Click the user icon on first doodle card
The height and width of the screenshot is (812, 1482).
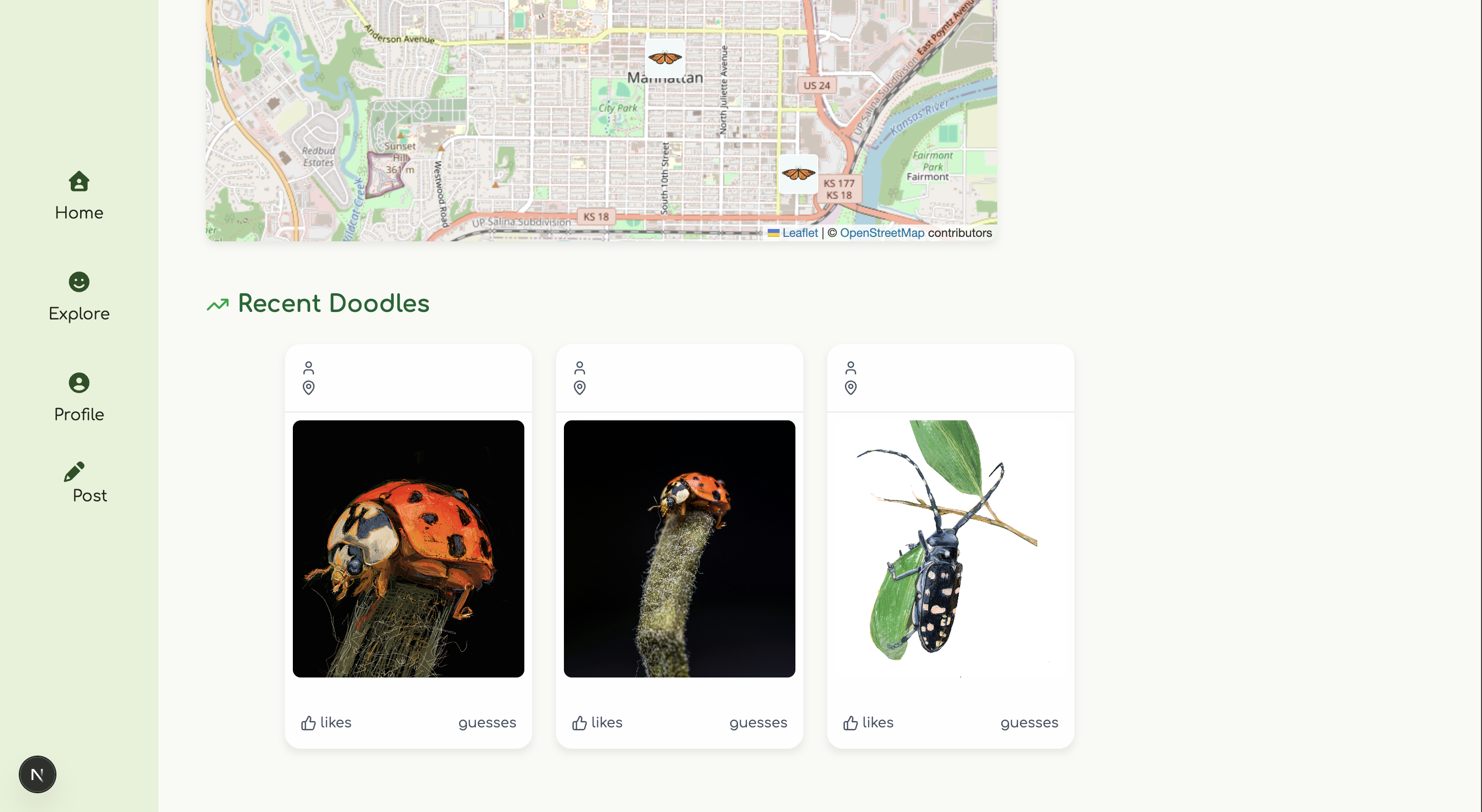point(308,367)
